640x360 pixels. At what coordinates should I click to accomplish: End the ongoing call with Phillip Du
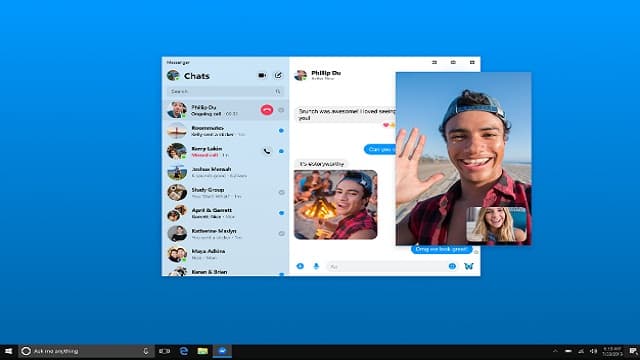tap(267, 110)
